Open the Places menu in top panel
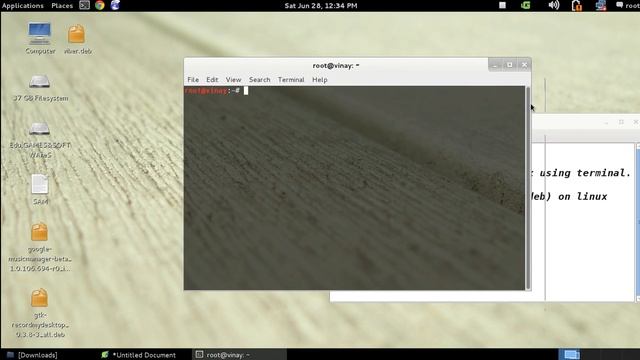Image resolution: width=640 pixels, height=360 pixels. point(62,5)
